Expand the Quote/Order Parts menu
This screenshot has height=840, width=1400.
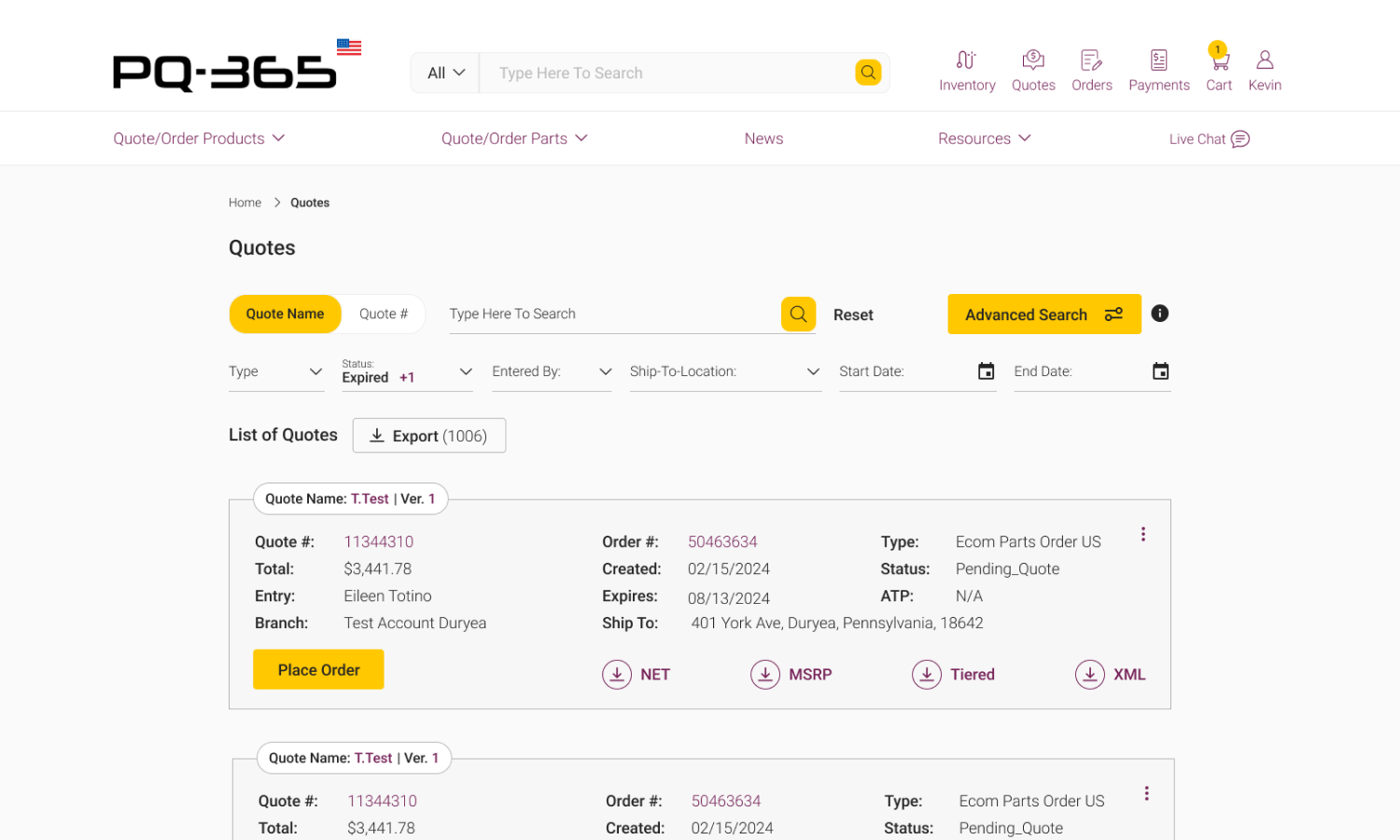point(514,138)
